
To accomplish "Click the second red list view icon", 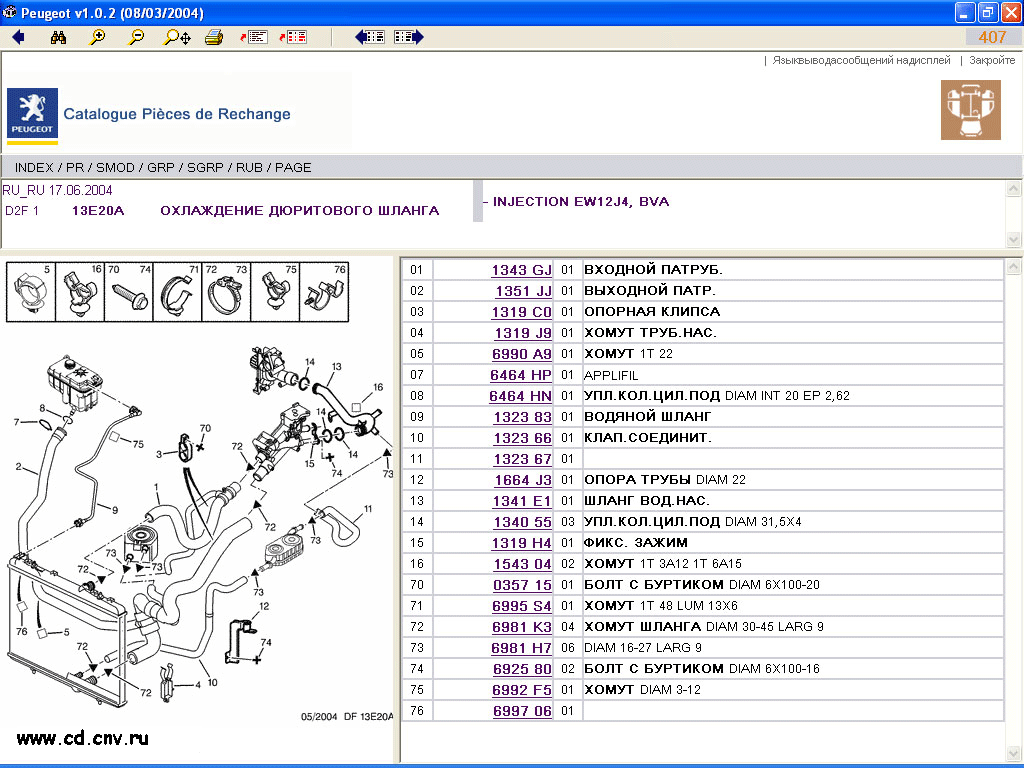I will pos(293,37).
